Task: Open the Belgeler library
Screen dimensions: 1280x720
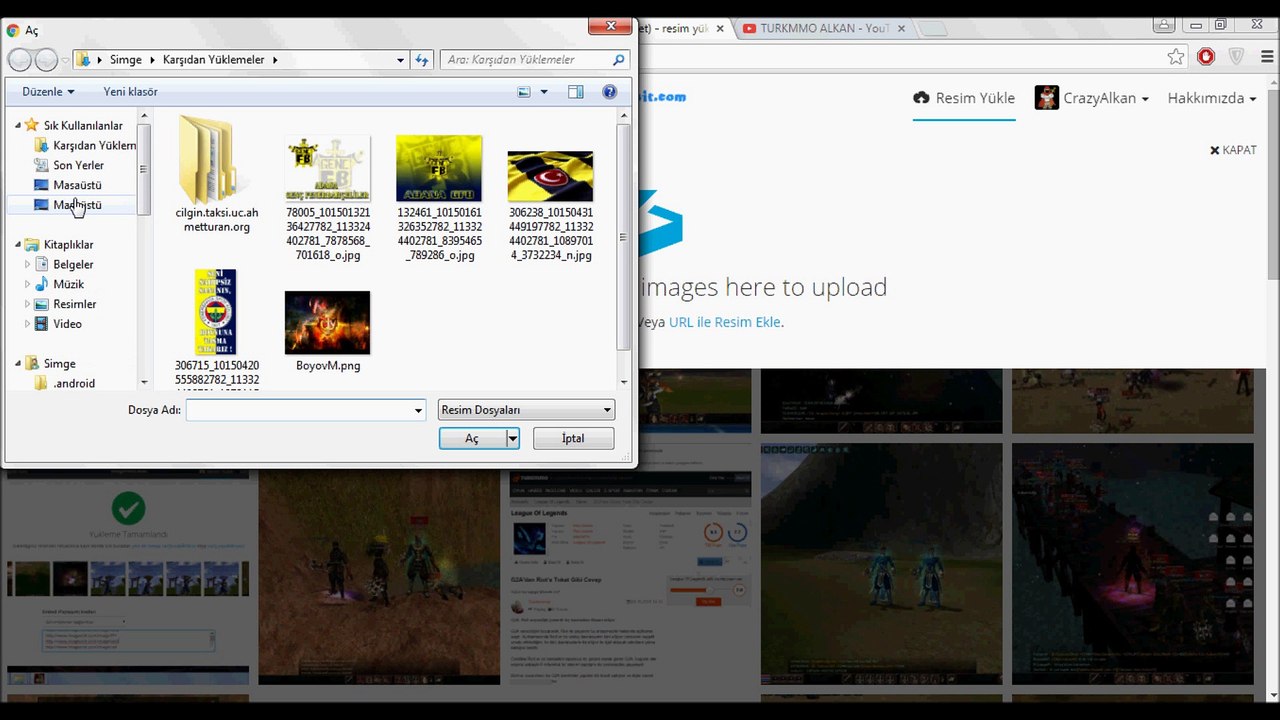Action: (73, 265)
